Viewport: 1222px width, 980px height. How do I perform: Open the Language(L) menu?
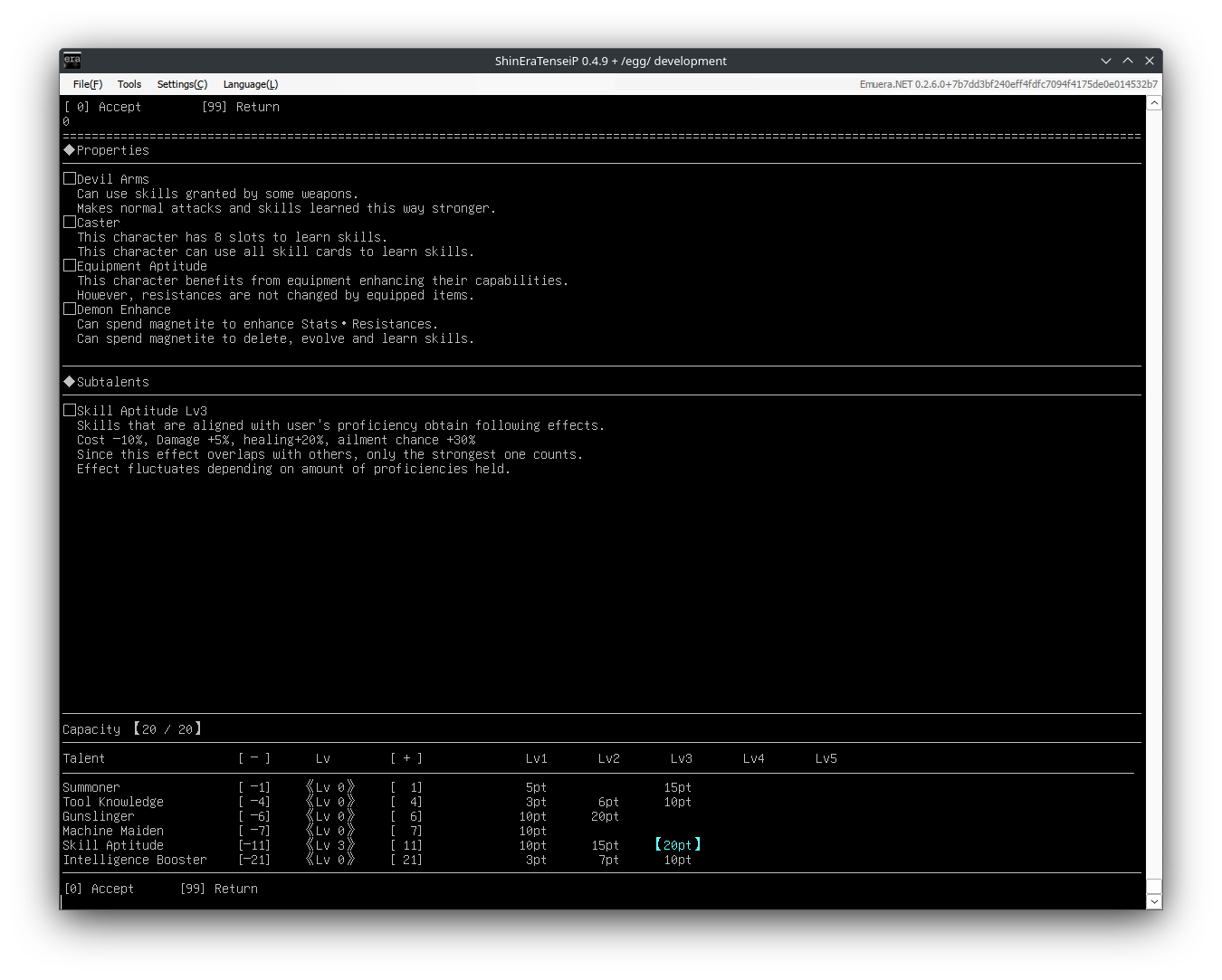pyautogui.click(x=251, y=84)
